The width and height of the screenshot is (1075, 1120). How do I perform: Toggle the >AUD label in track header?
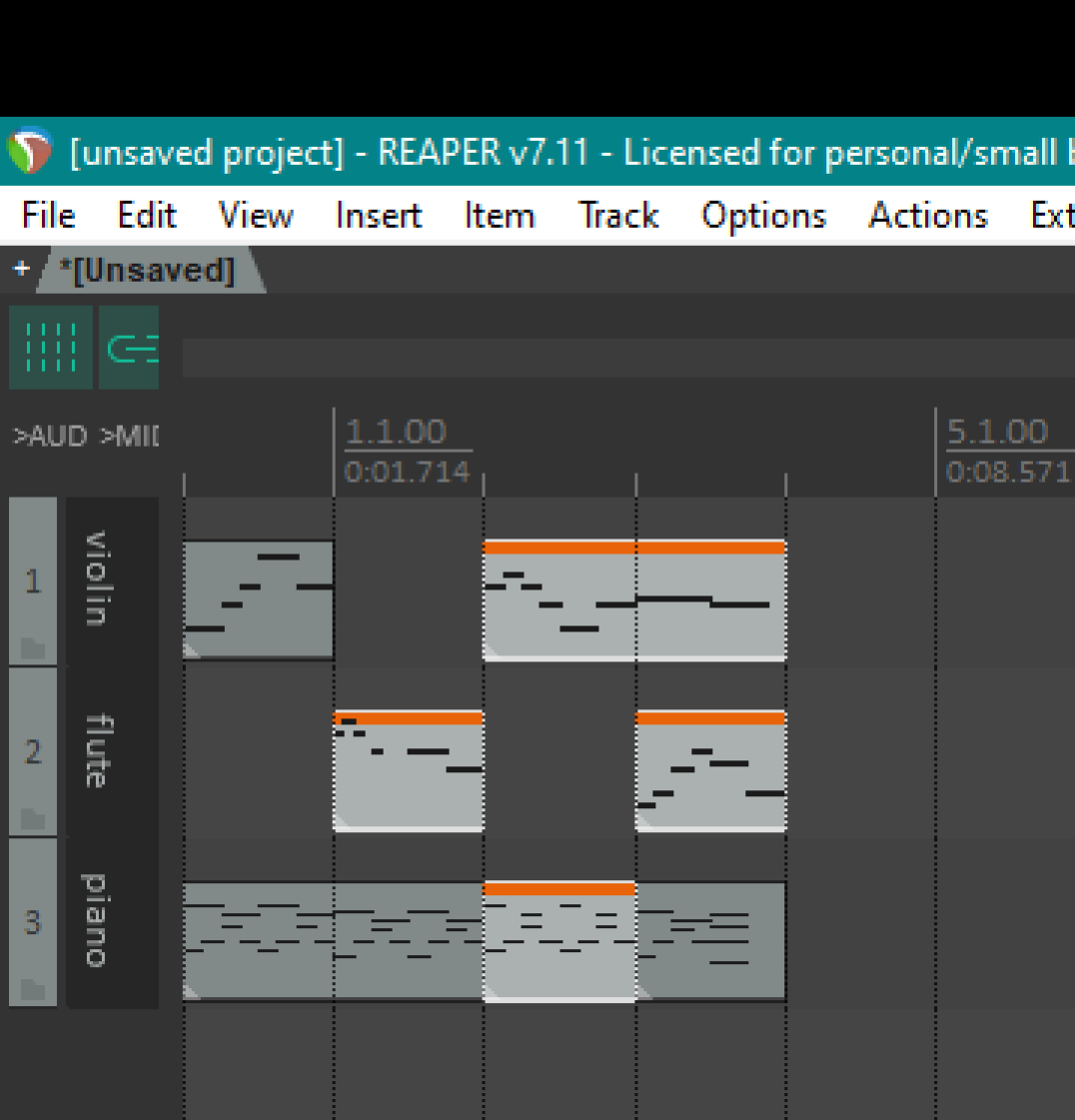[x=50, y=437]
